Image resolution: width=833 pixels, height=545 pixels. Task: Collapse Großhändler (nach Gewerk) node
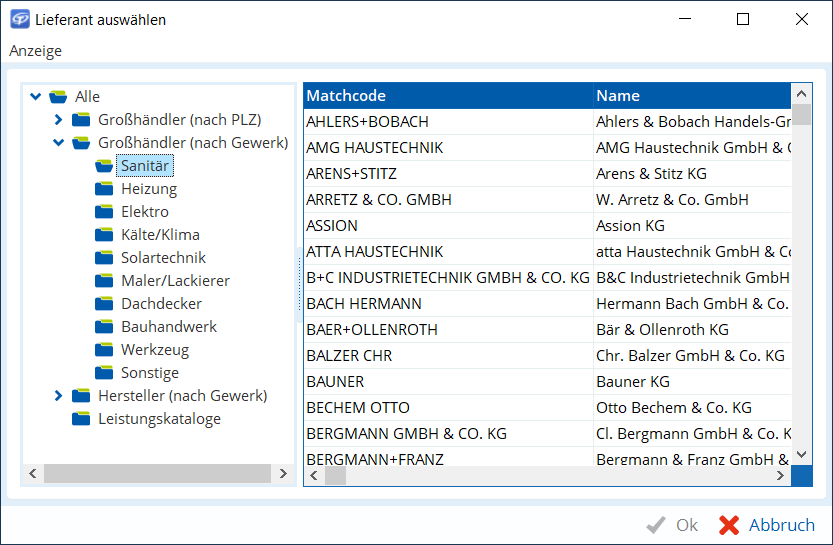[59, 143]
